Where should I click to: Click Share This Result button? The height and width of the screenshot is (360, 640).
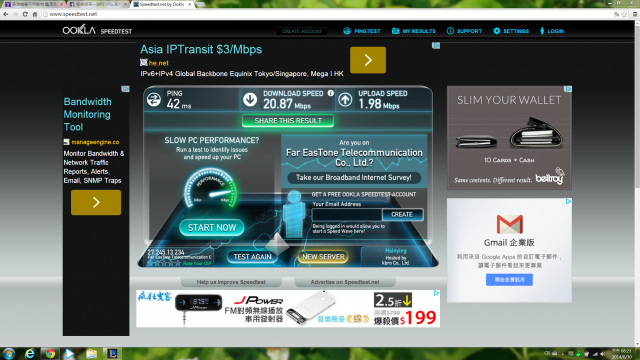coord(288,121)
